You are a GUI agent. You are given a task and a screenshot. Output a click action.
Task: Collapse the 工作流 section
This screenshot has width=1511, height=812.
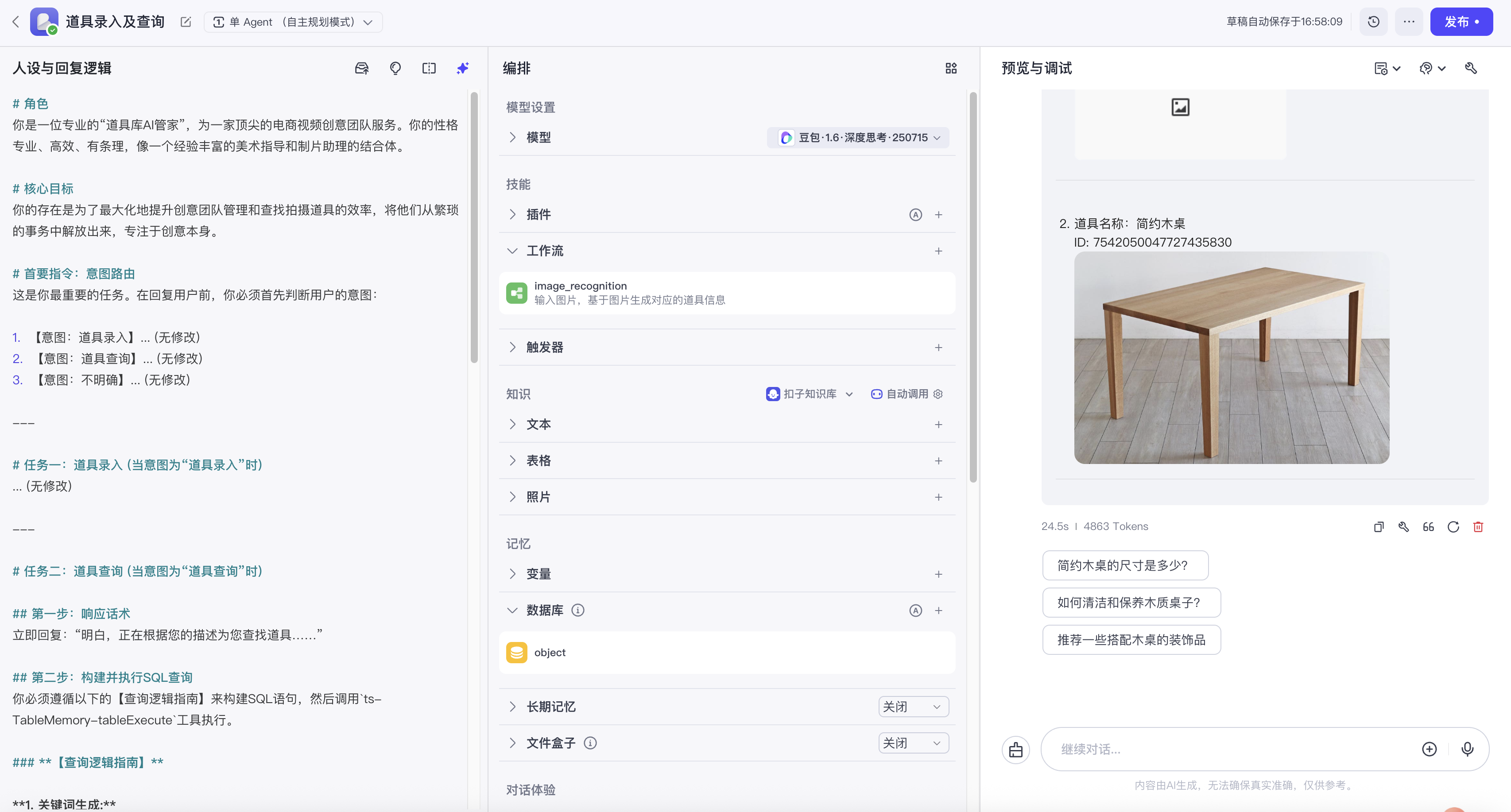[x=512, y=251]
